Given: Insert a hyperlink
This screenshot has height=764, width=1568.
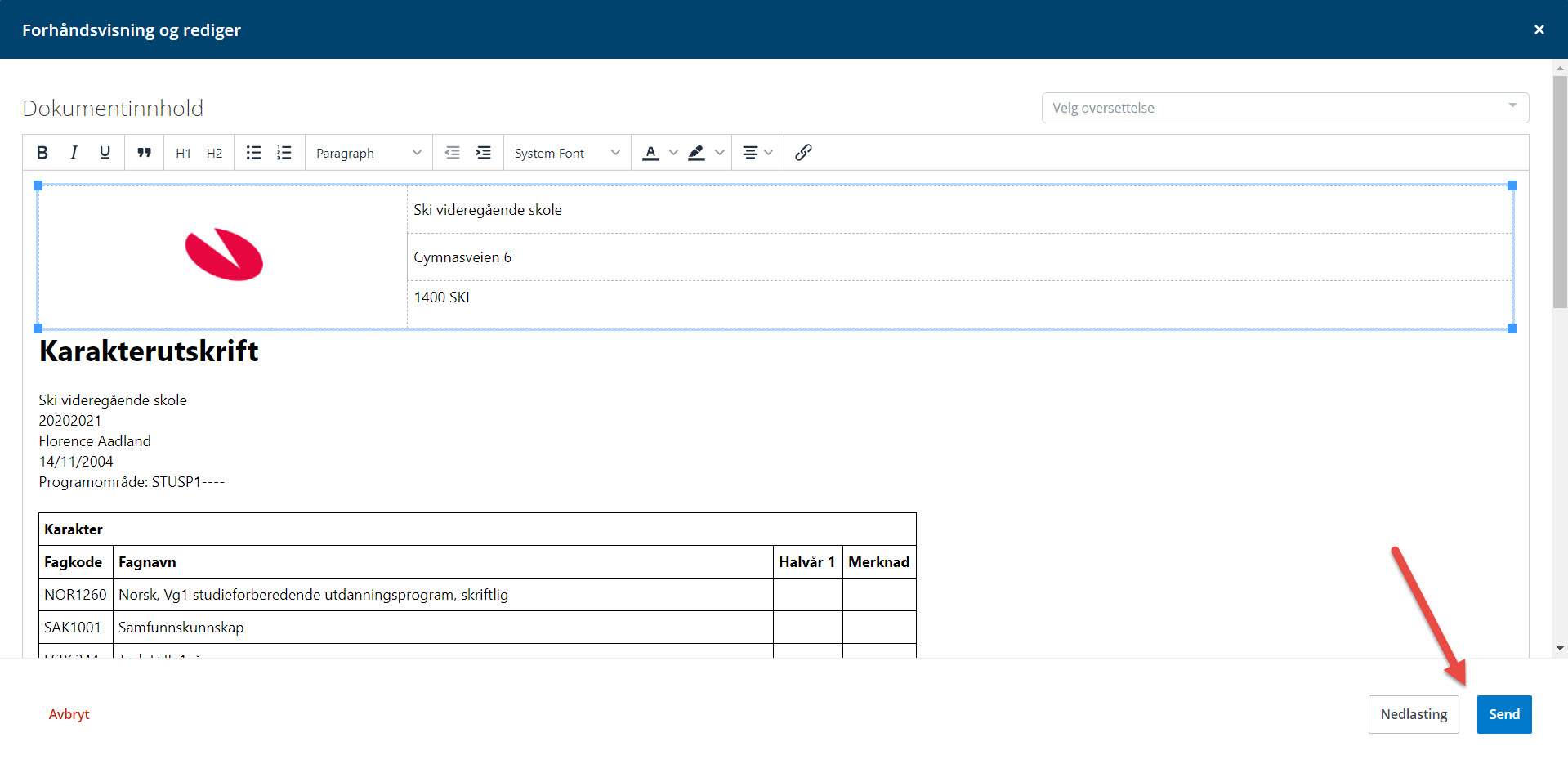Looking at the screenshot, I should (x=803, y=153).
